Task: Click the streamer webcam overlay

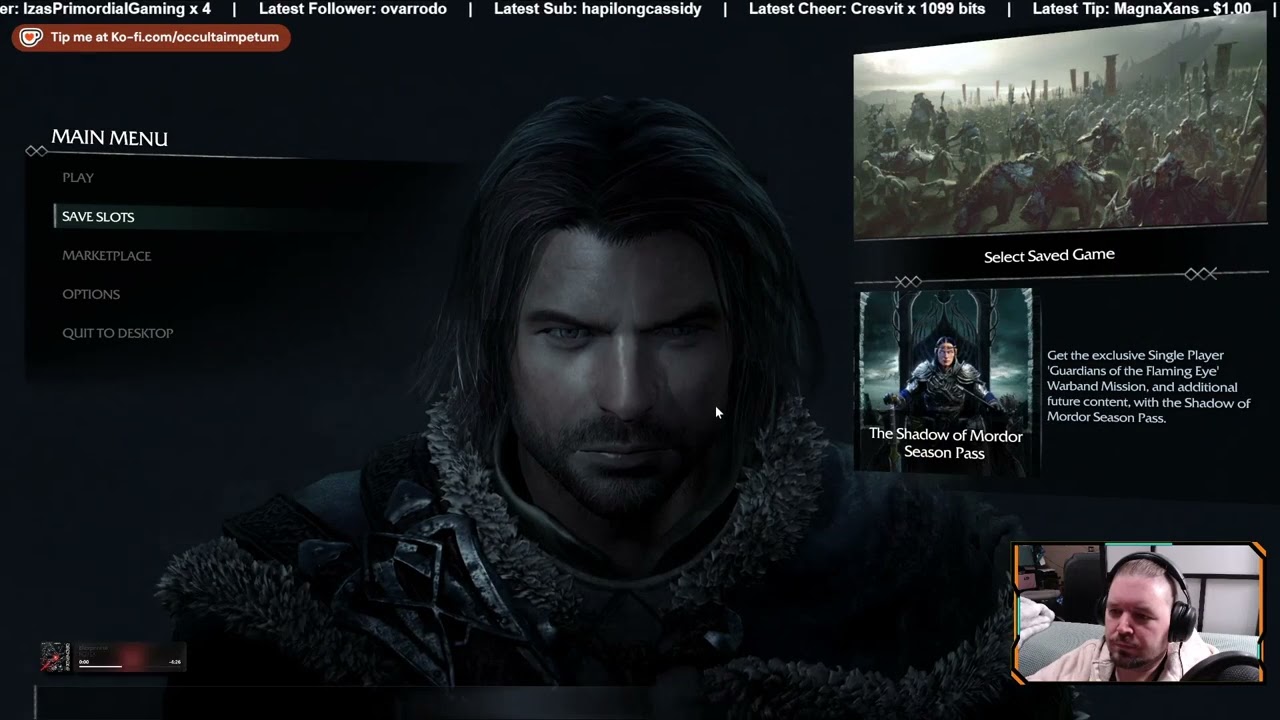Action: (x=1139, y=613)
